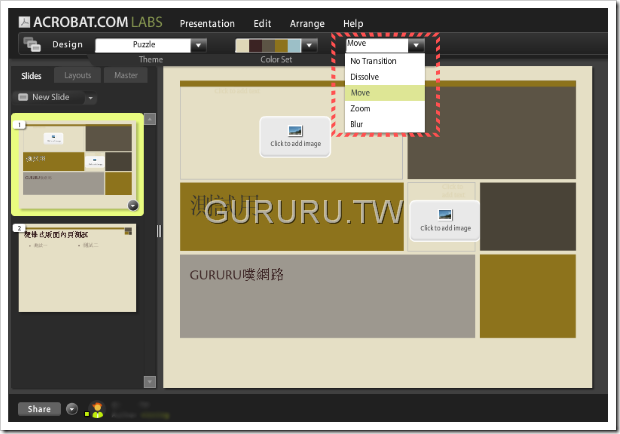Click the Puzzle theme combo box
This screenshot has height=434, width=620.
point(151,45)
